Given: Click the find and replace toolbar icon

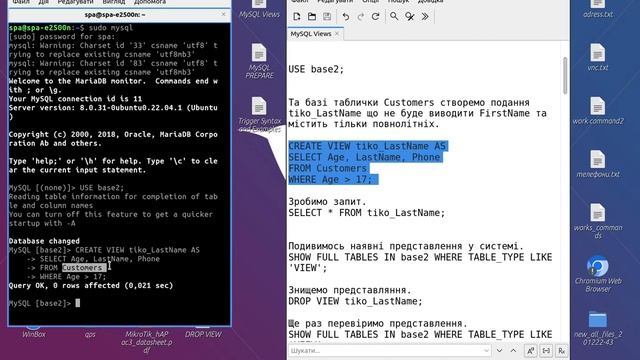Looking at the screenshot, I should tap(409, 16).
